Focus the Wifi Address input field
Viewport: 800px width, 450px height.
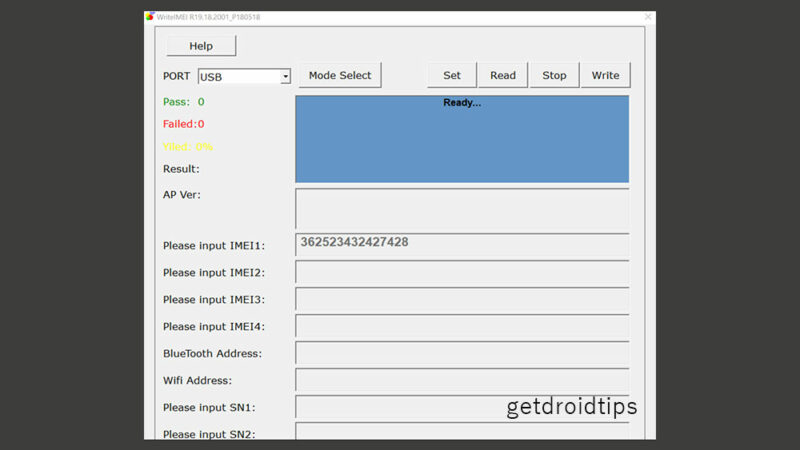click(462, 380)
